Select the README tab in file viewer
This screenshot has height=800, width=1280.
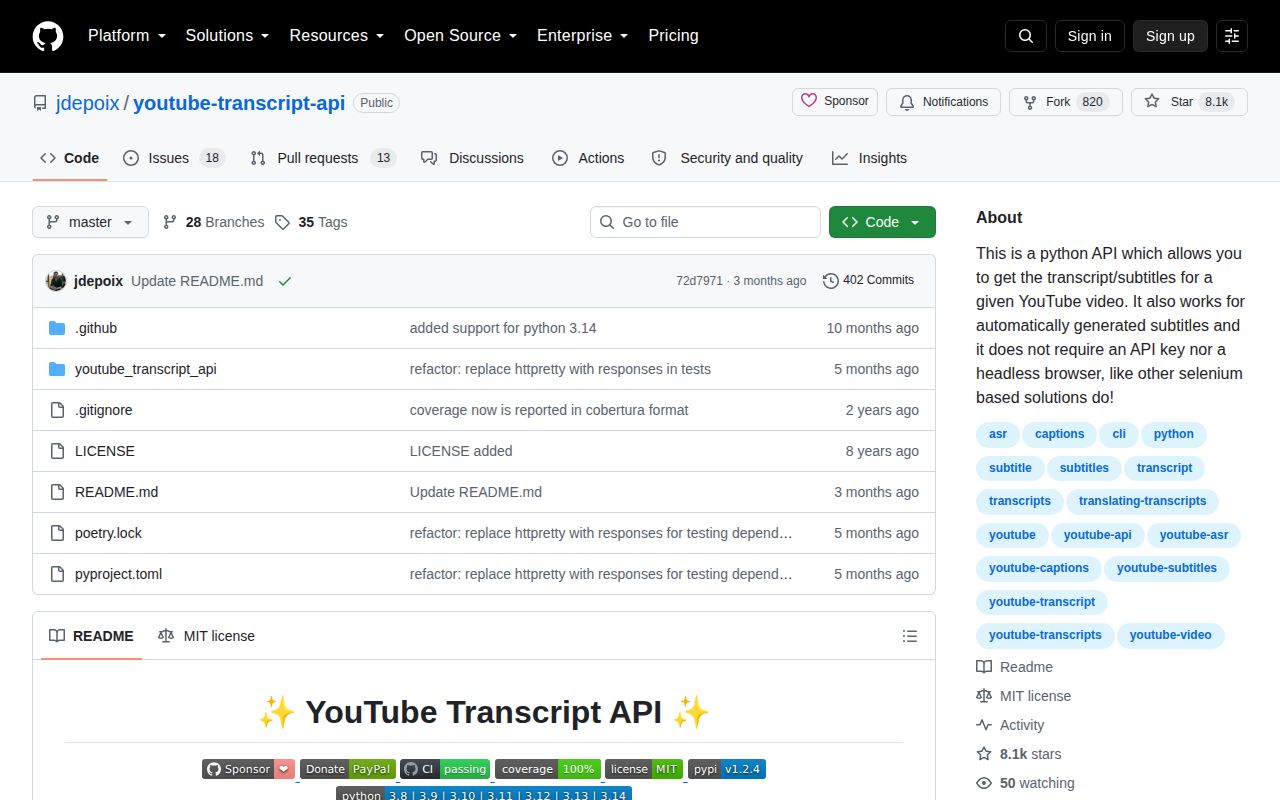(91, 636)
